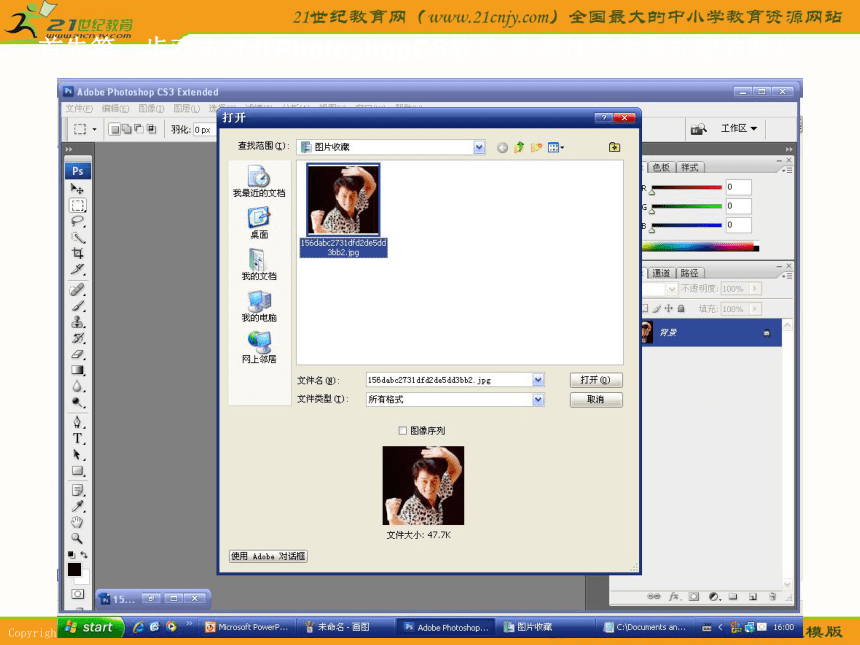
Task: Open the view menu in Open dialog
Action: click(x=556, y=147)
